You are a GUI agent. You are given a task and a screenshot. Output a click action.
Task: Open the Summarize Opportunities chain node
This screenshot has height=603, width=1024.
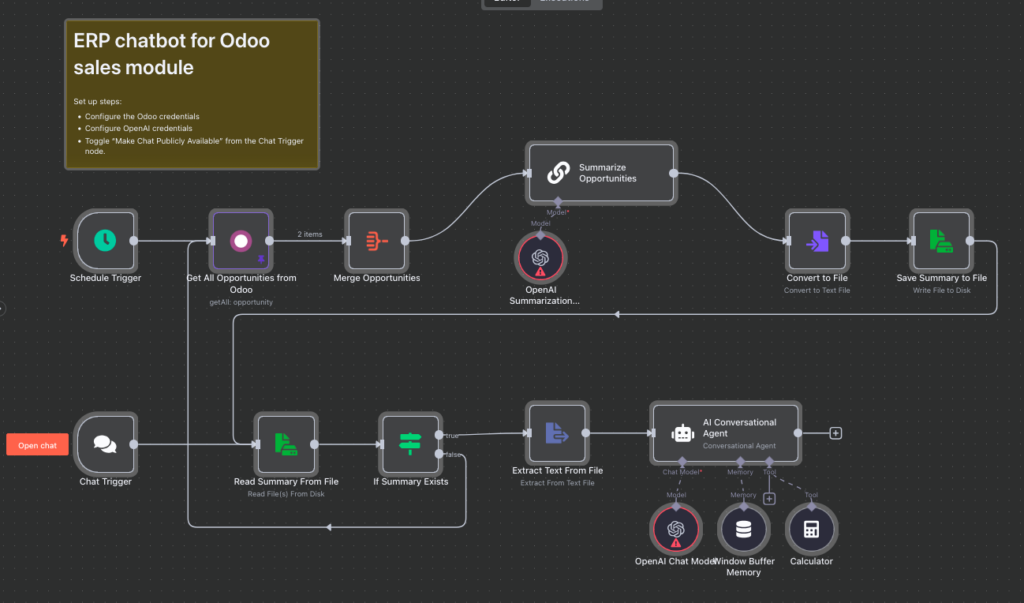[601, 173]
